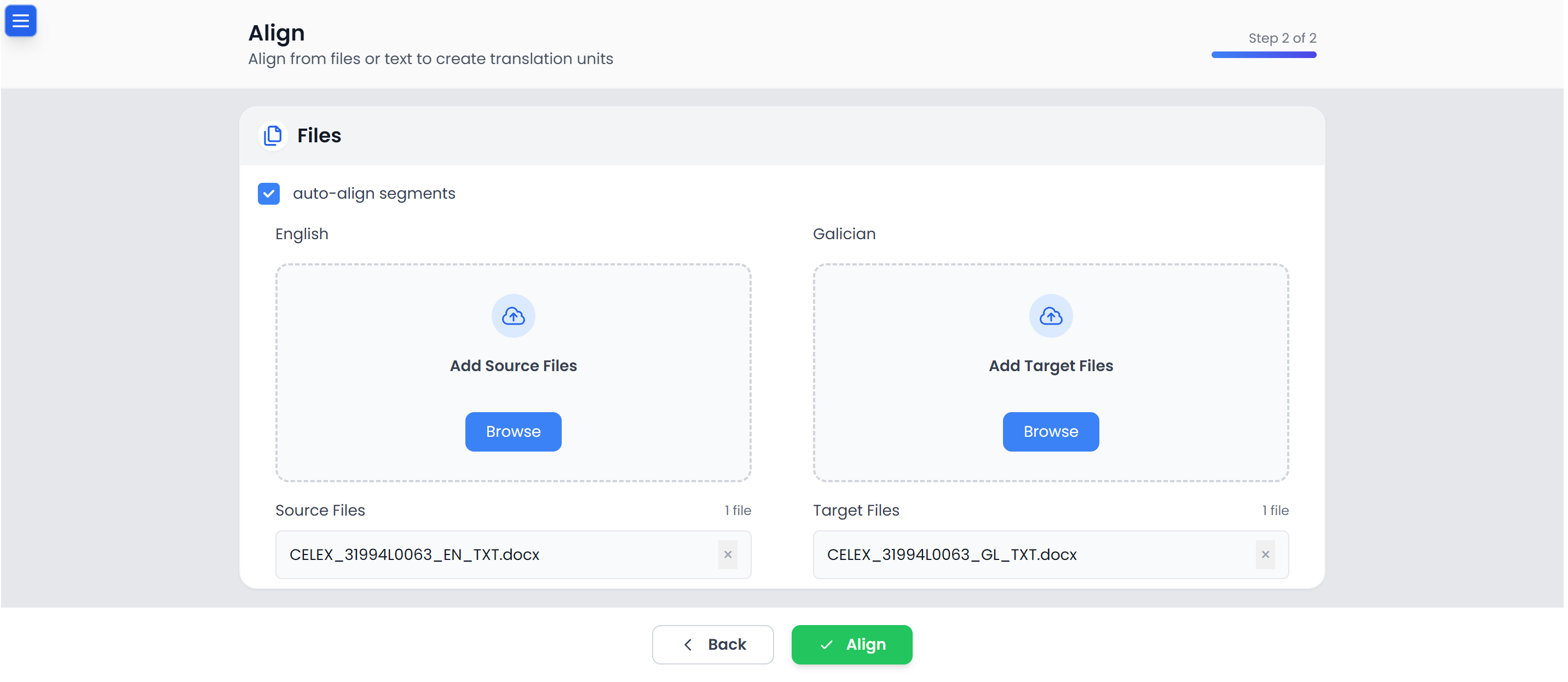Remove the CELEX GL target file
This screenshot has height=682, width=1568.
click(1265, 554)
